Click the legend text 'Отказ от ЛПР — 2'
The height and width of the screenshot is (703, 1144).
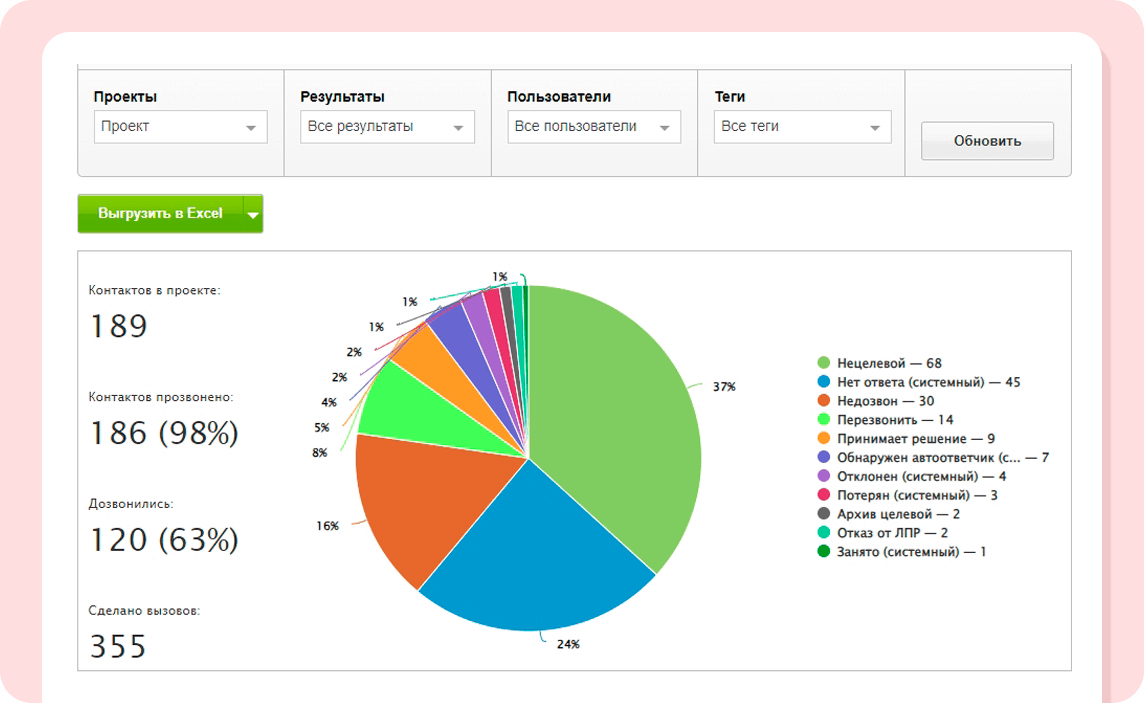coord(892,533)
